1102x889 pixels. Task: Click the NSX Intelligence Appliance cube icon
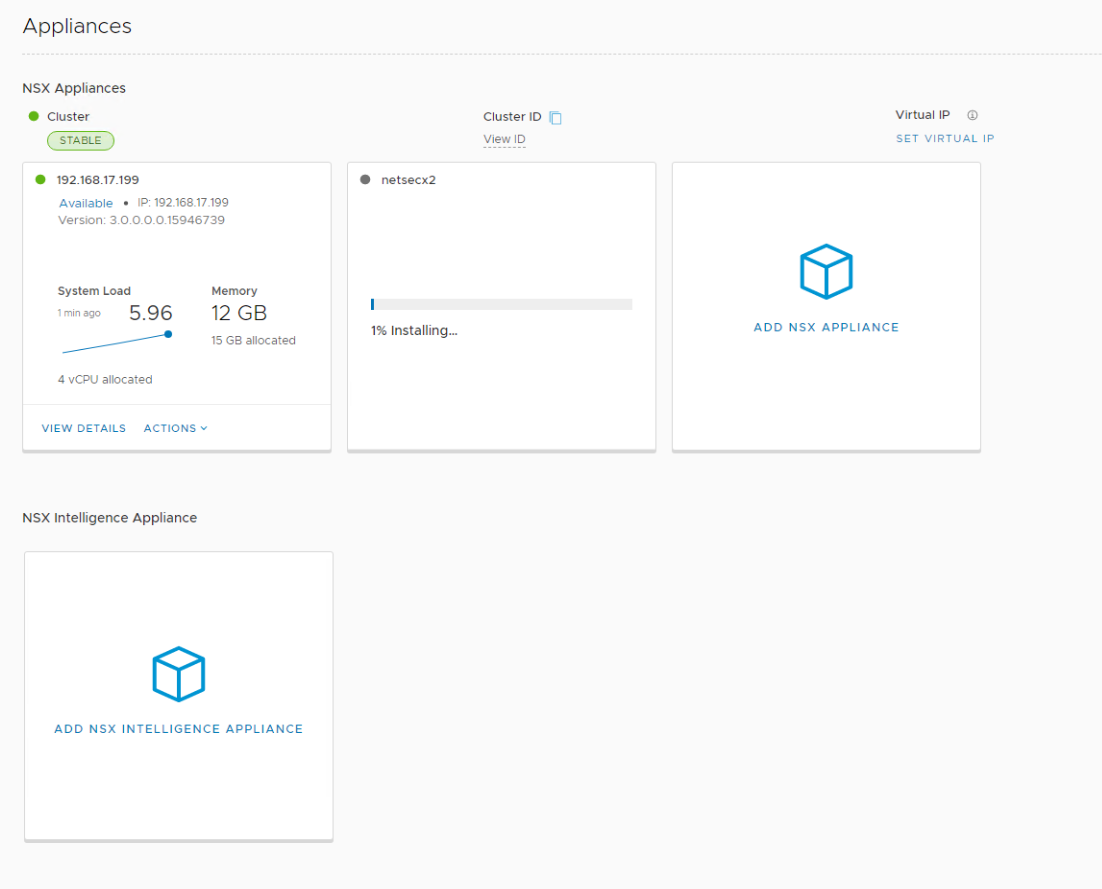[178, 673]
